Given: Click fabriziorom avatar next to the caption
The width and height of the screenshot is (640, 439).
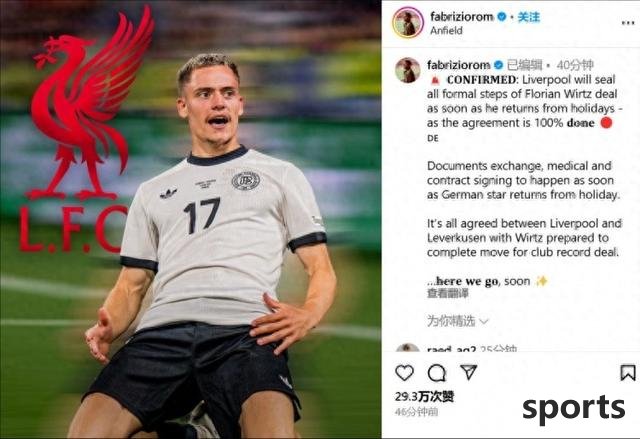Looking at the screenshot, I should 407,70.
